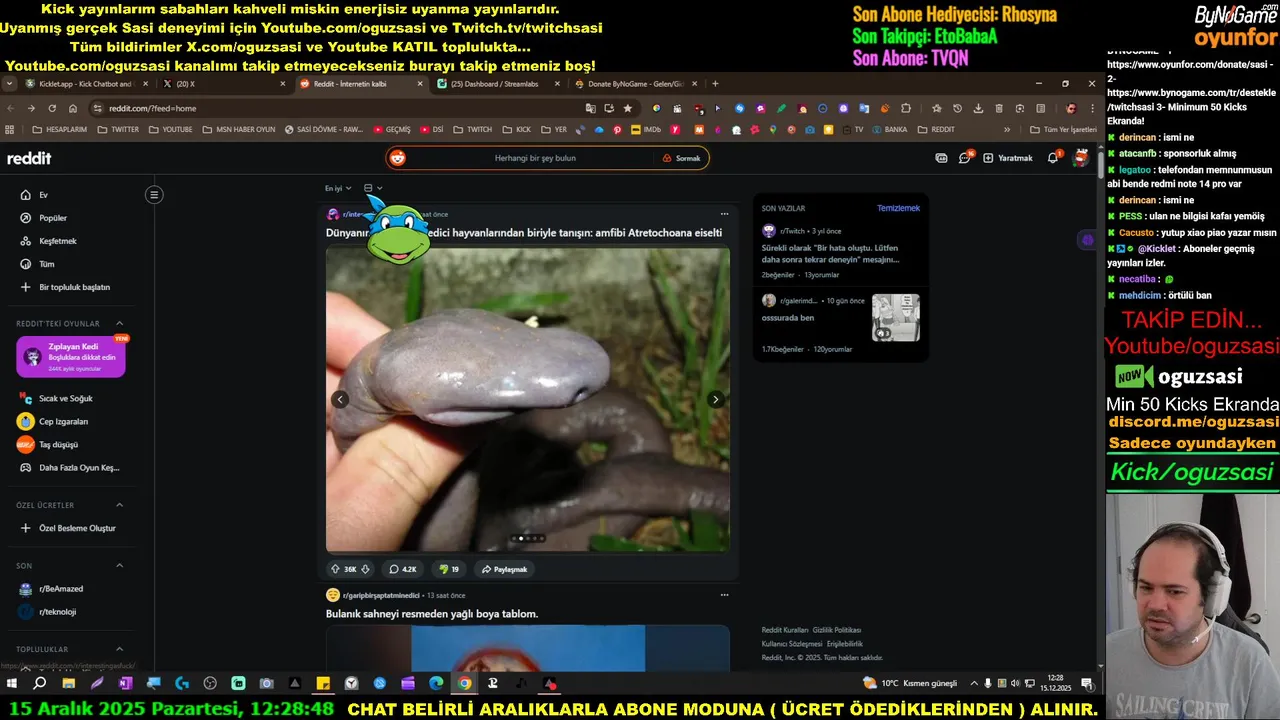Upvote the amphibian post
Viewport: 1280px width, 720px height.
pyautogui.click(x=335, y=569)
